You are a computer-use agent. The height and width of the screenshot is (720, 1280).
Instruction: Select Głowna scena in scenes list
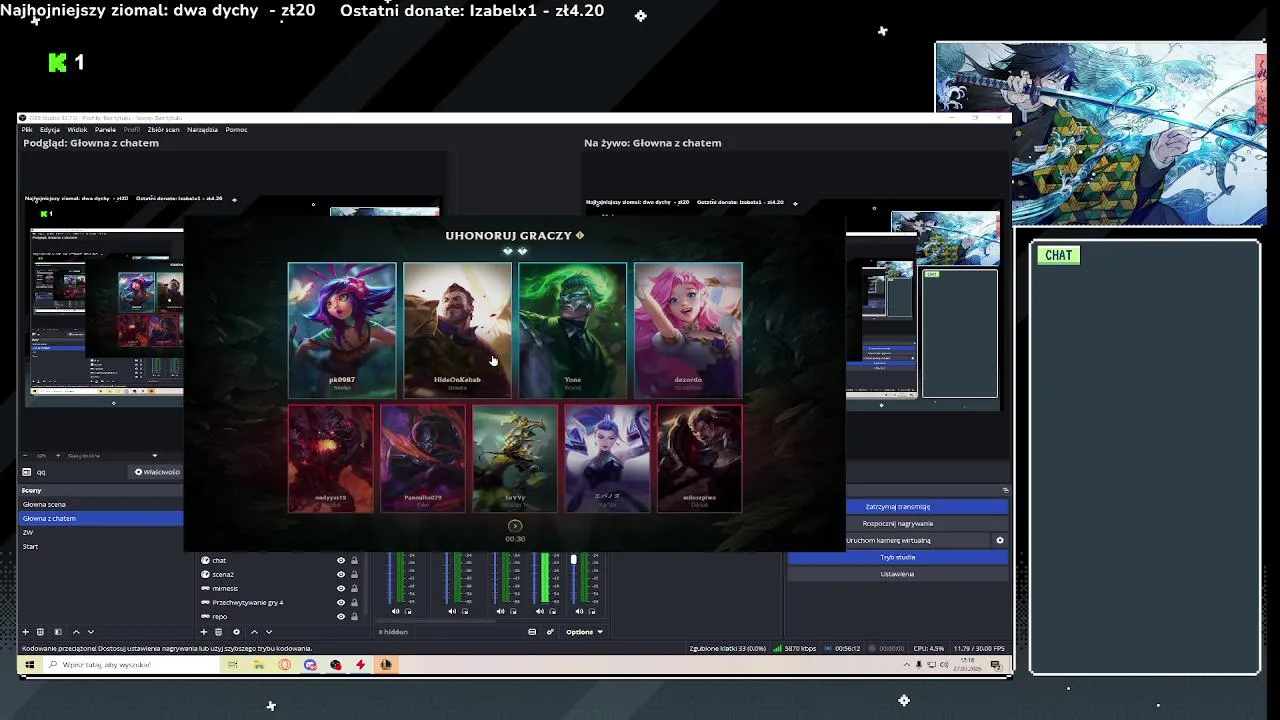click(x=101, y=505)
